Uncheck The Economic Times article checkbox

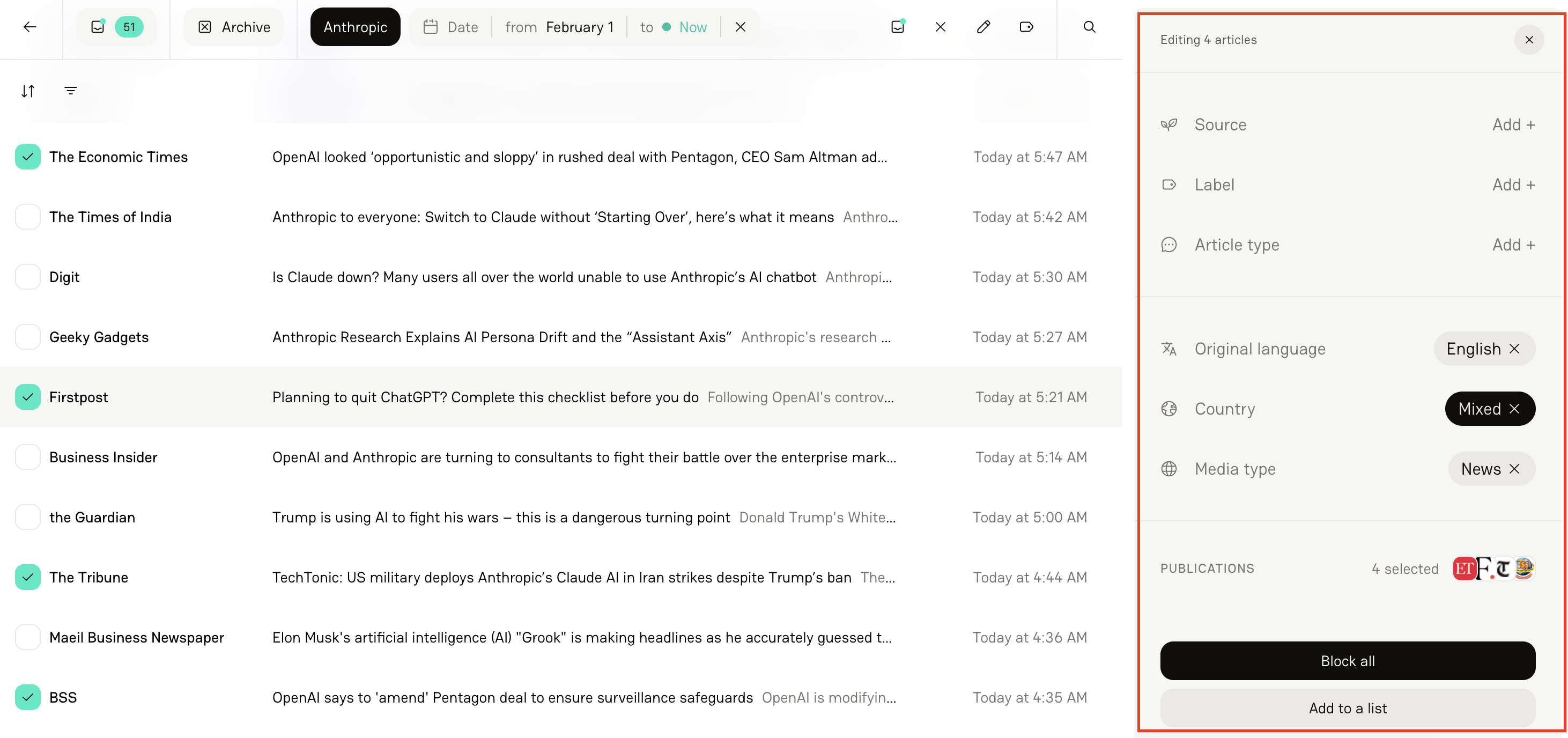click(27, 157)
